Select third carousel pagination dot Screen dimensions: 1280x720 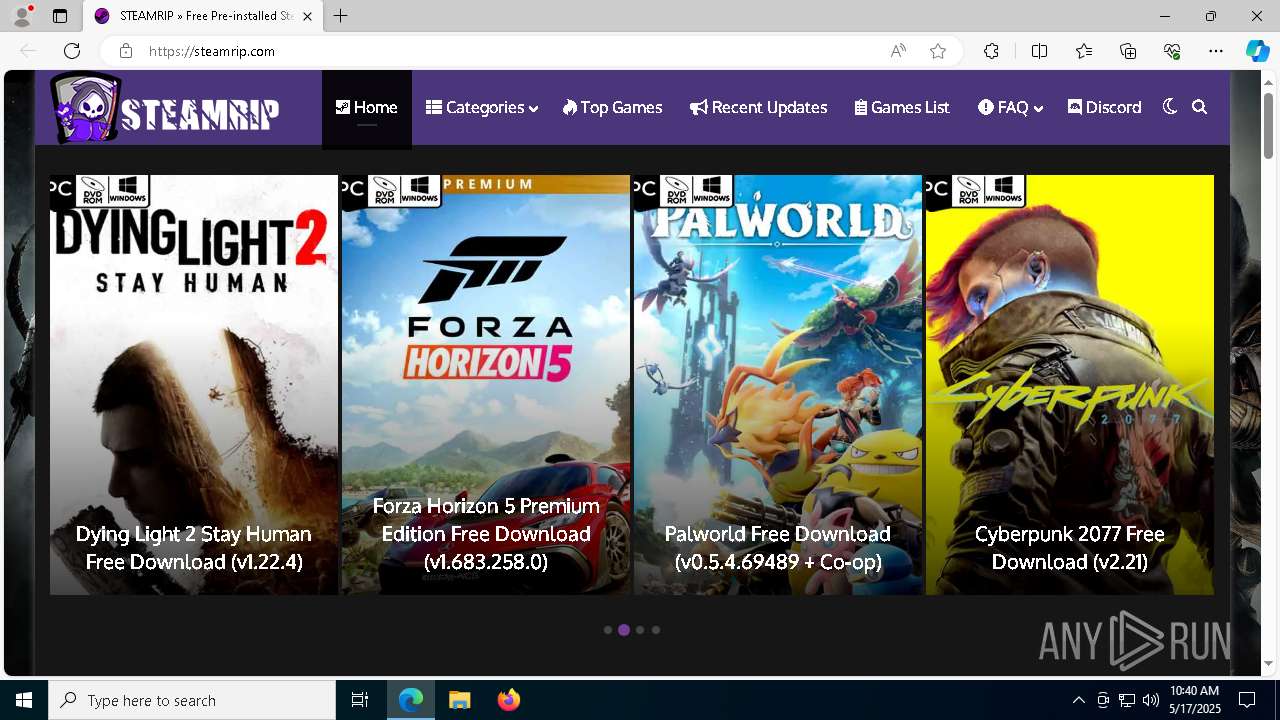(x=640, y=630)
